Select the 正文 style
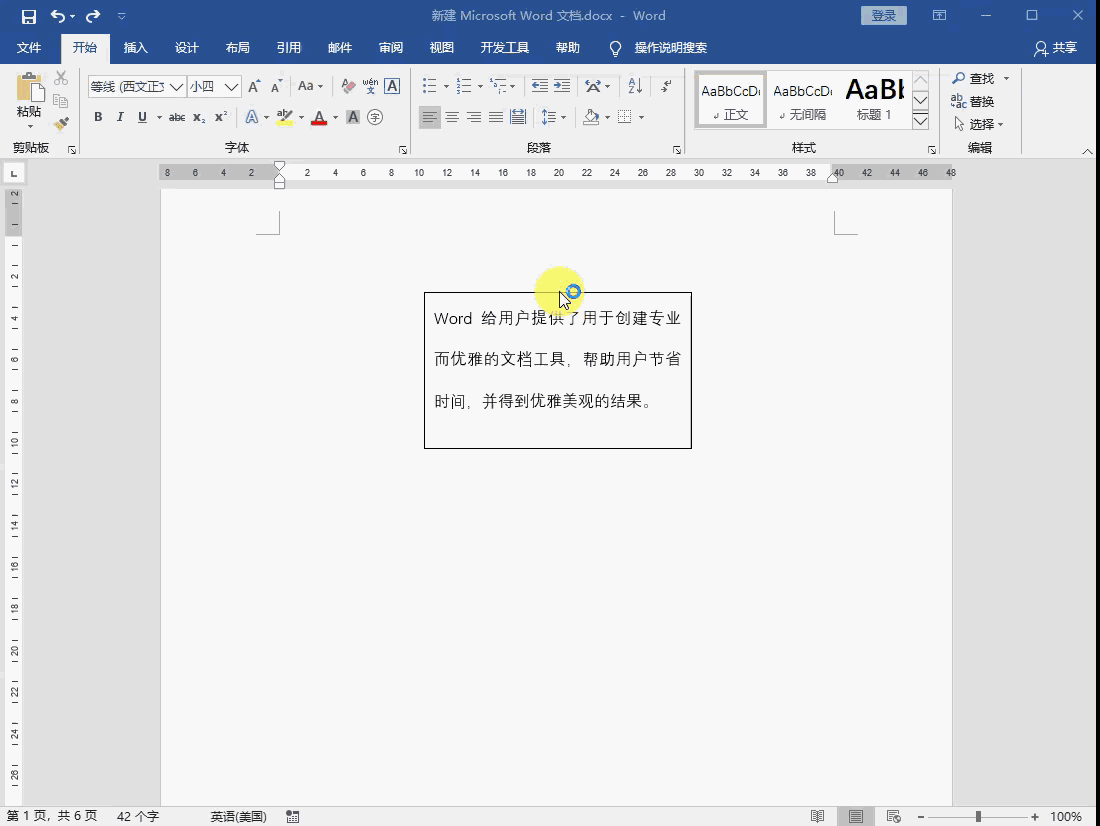This screenshot has height=826, width=1100. (x=730, y=100)
